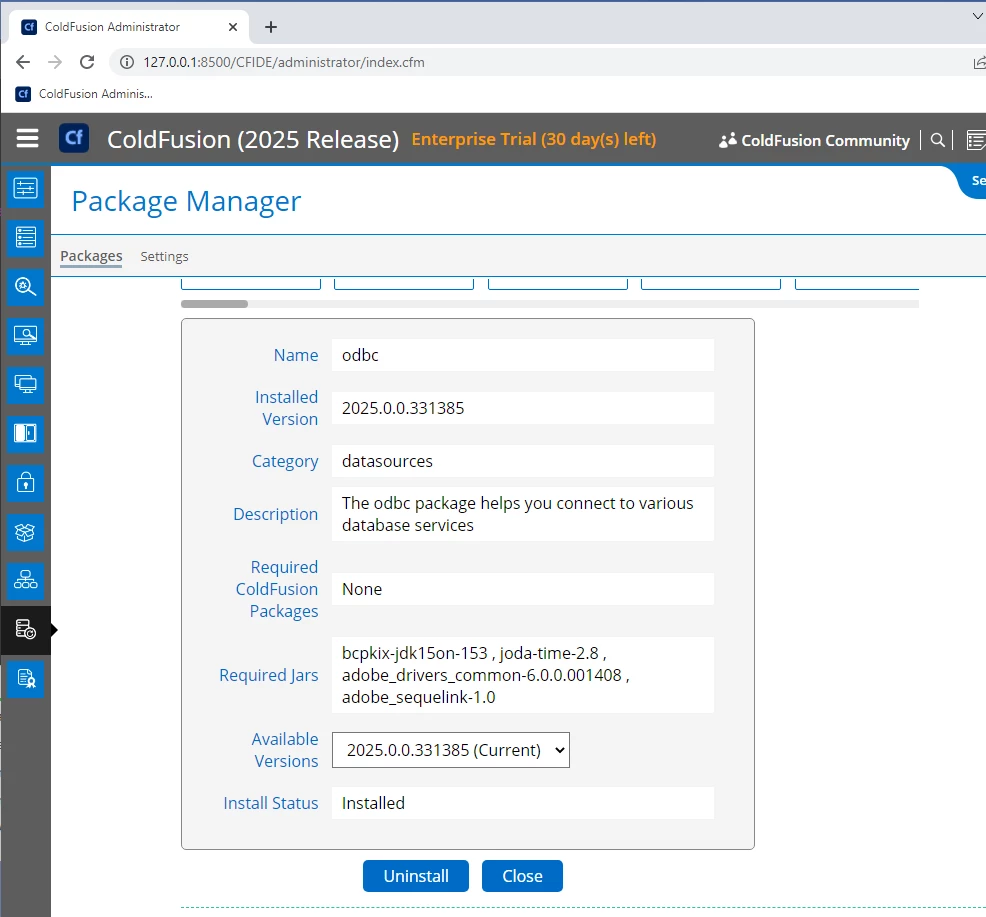Go back with browser back arrow

(x=23, y=62)
